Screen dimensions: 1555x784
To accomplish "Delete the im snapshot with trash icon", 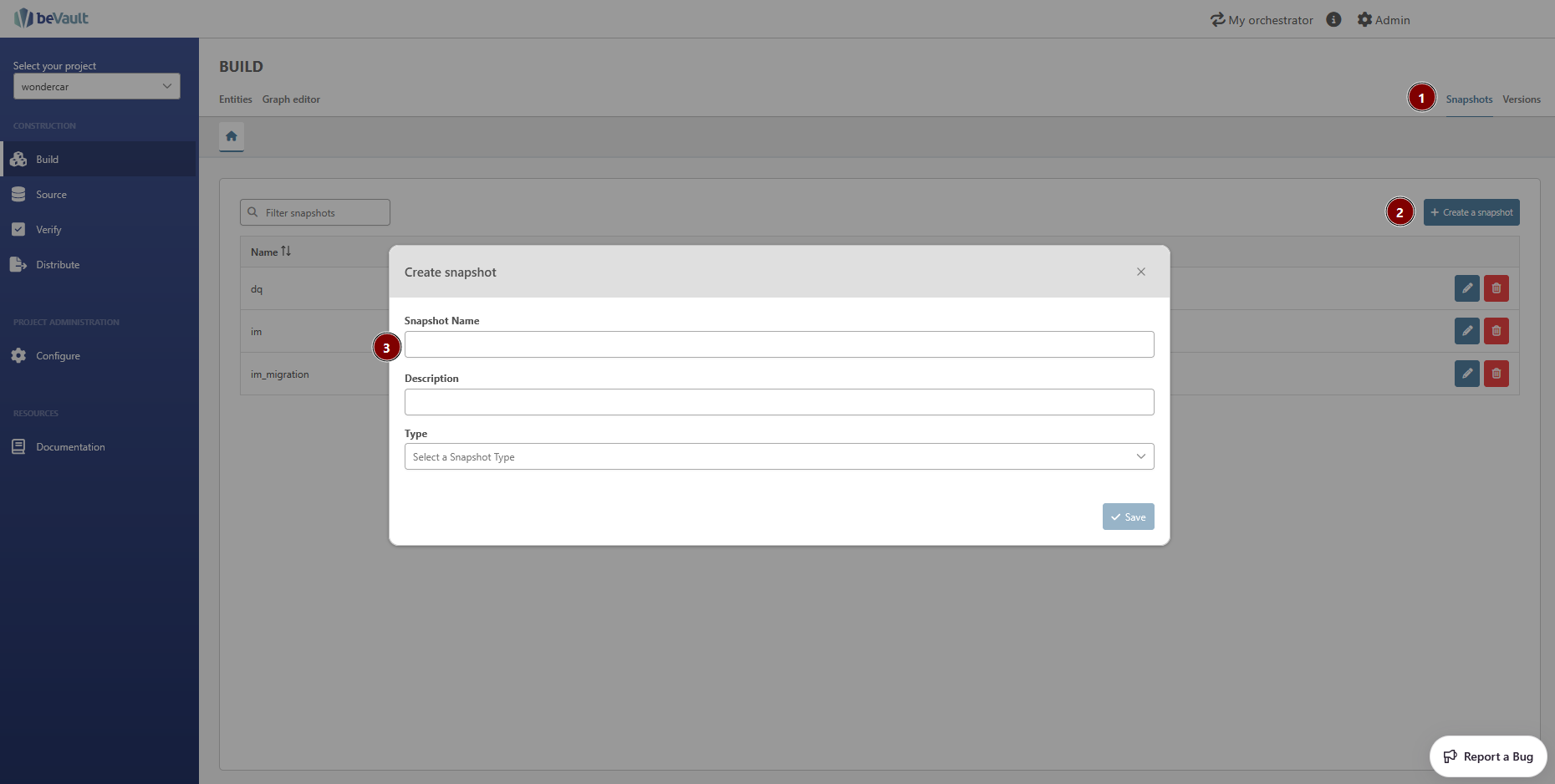I will click(1496, 331).
